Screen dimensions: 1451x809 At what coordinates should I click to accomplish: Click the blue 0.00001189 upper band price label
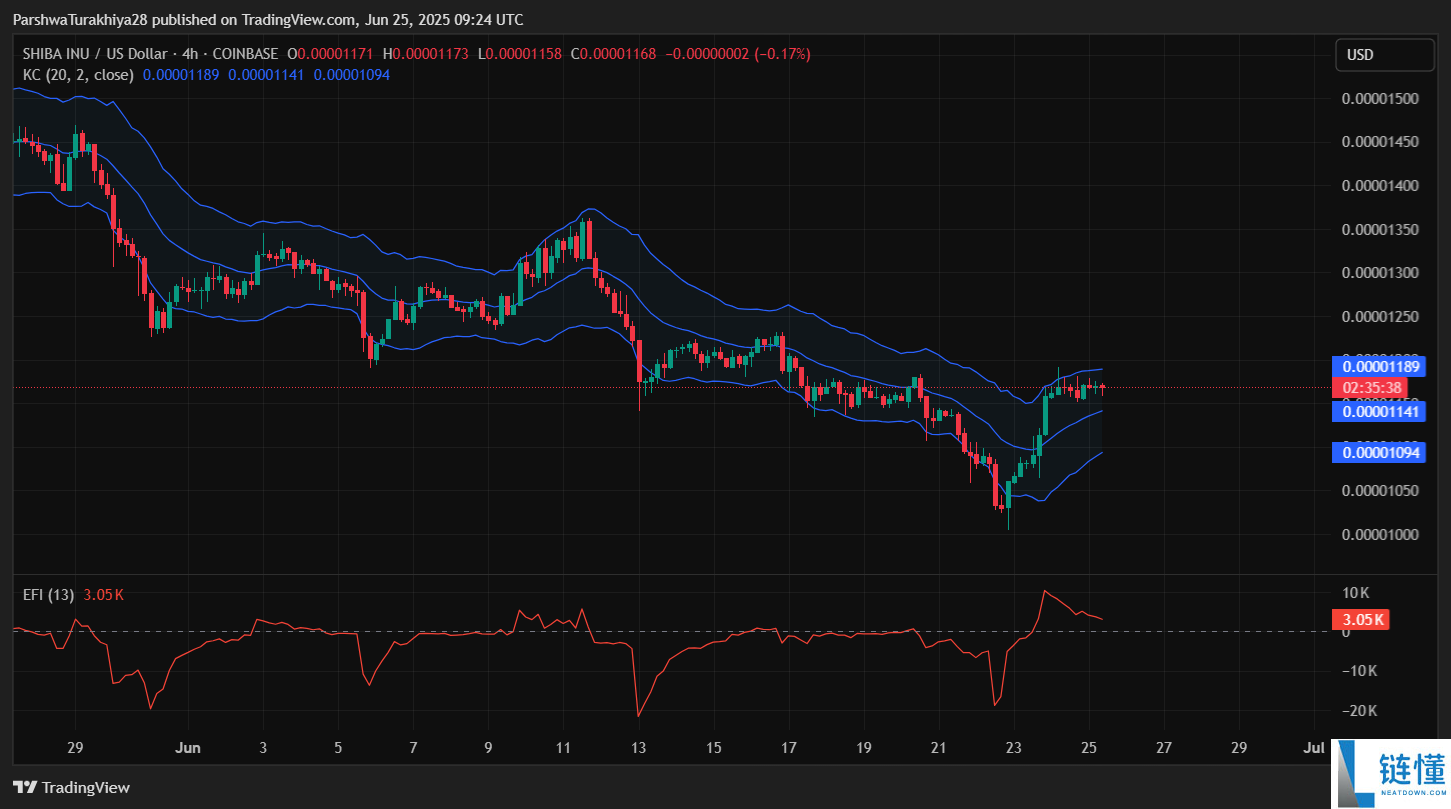[x=1379, y=366]
